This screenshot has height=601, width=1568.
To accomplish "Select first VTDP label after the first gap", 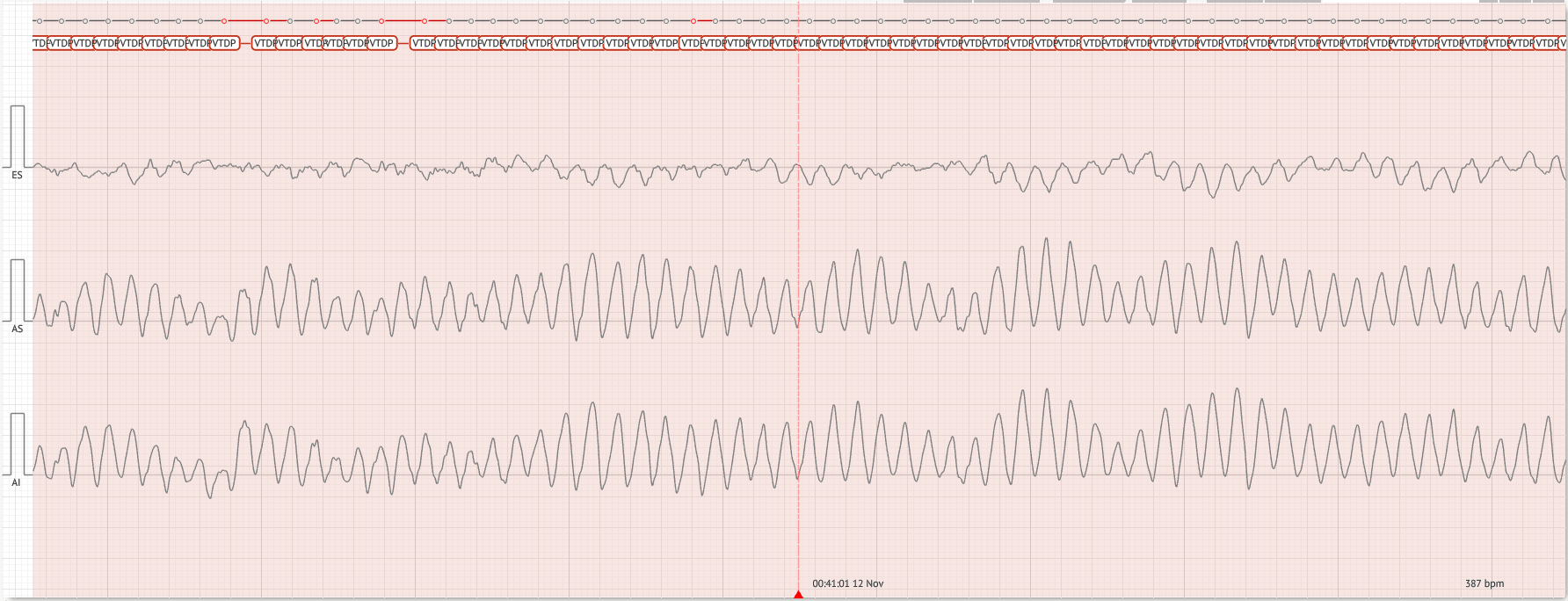I will [264, 43].
